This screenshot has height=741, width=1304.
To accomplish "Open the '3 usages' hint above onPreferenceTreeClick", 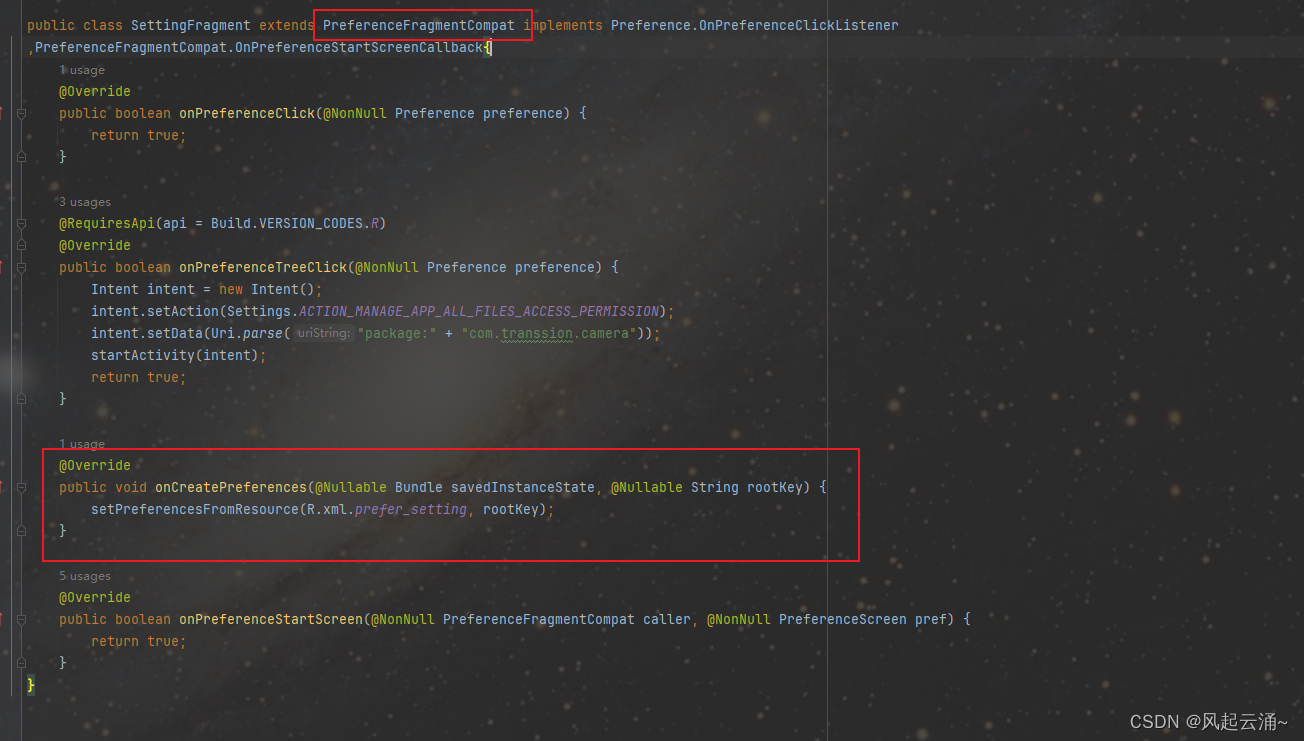I will (85, 201).
